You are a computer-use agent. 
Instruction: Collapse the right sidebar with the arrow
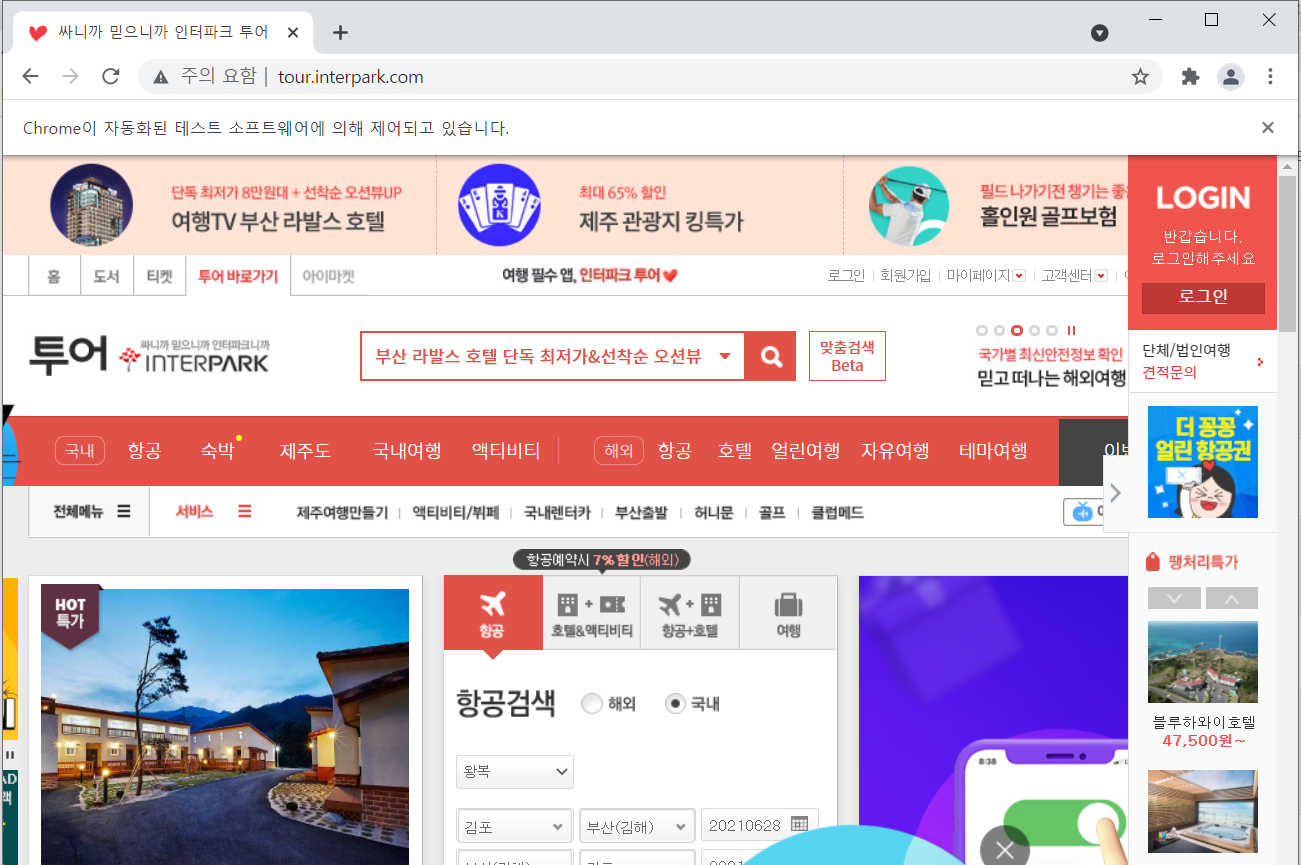1116,493
